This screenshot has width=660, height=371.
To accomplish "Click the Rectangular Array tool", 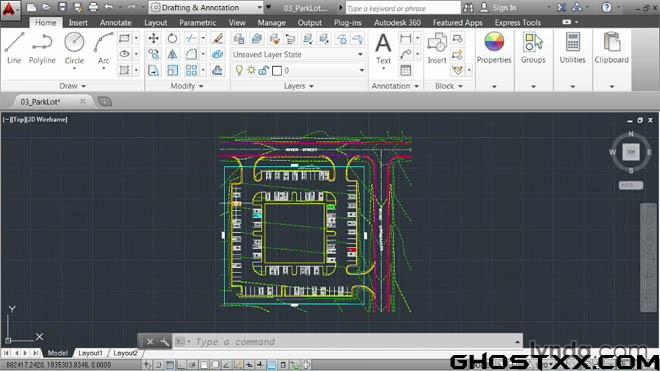I will coord(191,70).
